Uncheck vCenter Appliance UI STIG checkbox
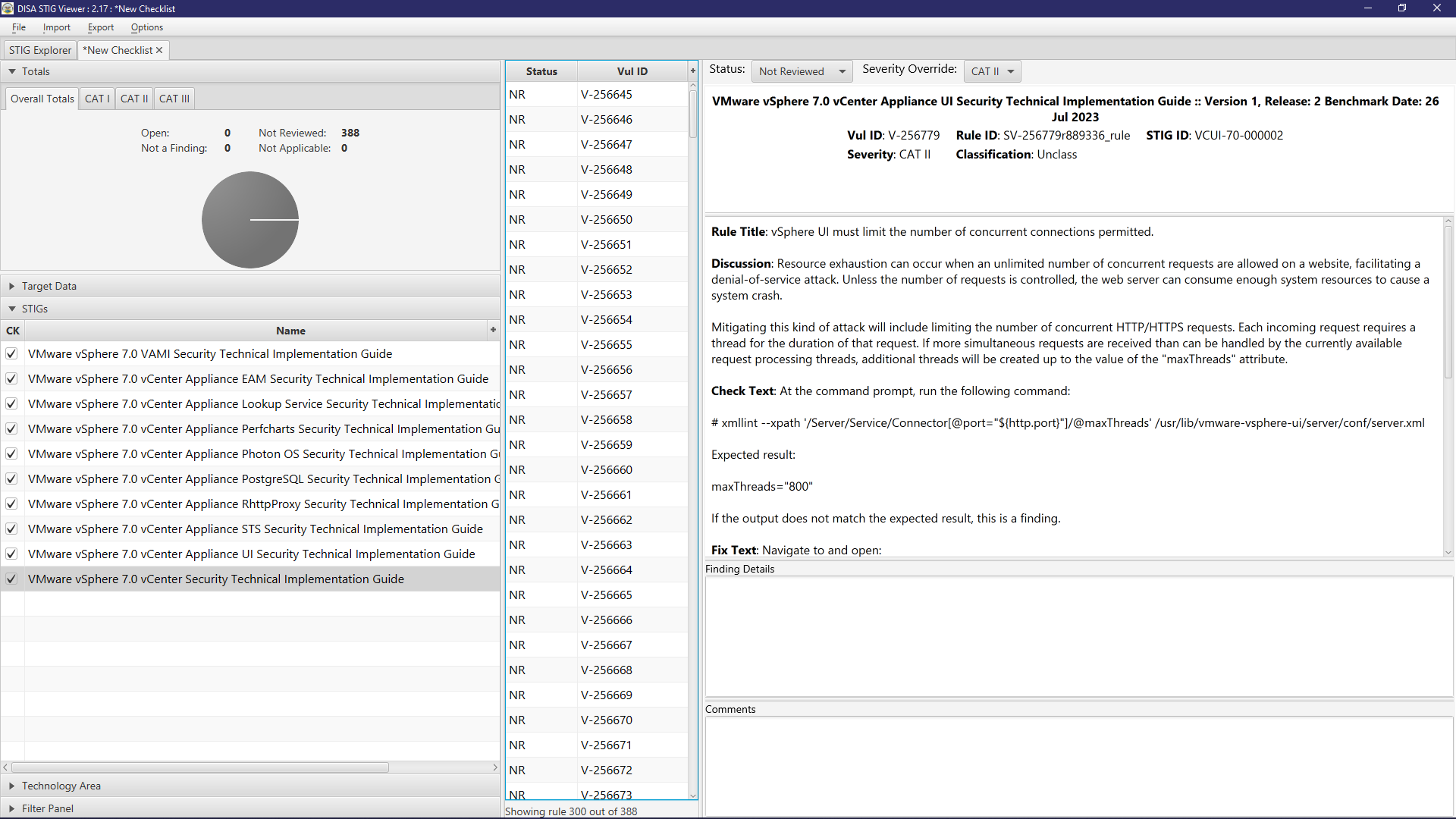Screen dimensions: 1456x819 (x=11, y=554)
